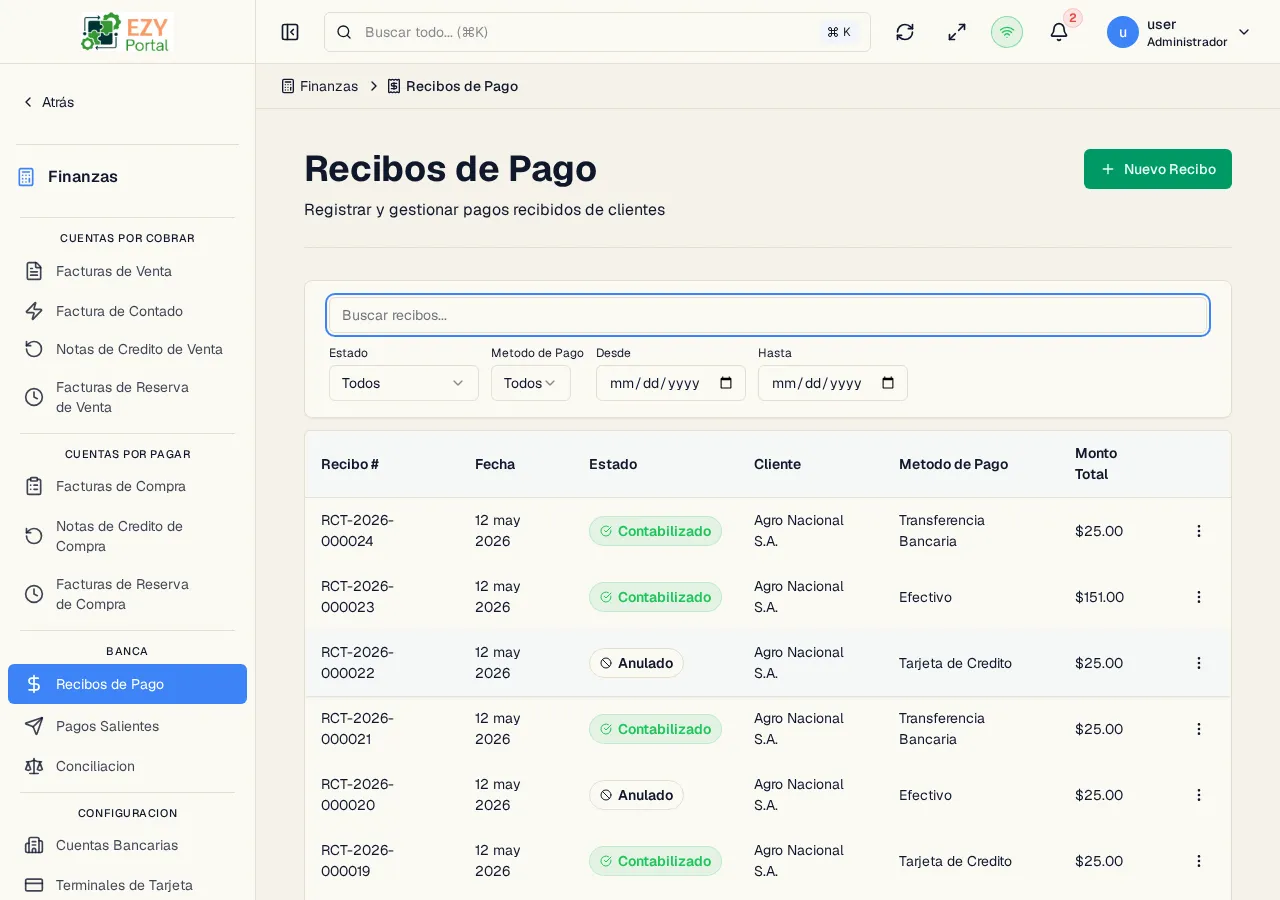1280x900 pixels.
Task: Click receipt number RCT-2026-000021
Action: coord(358,729)
